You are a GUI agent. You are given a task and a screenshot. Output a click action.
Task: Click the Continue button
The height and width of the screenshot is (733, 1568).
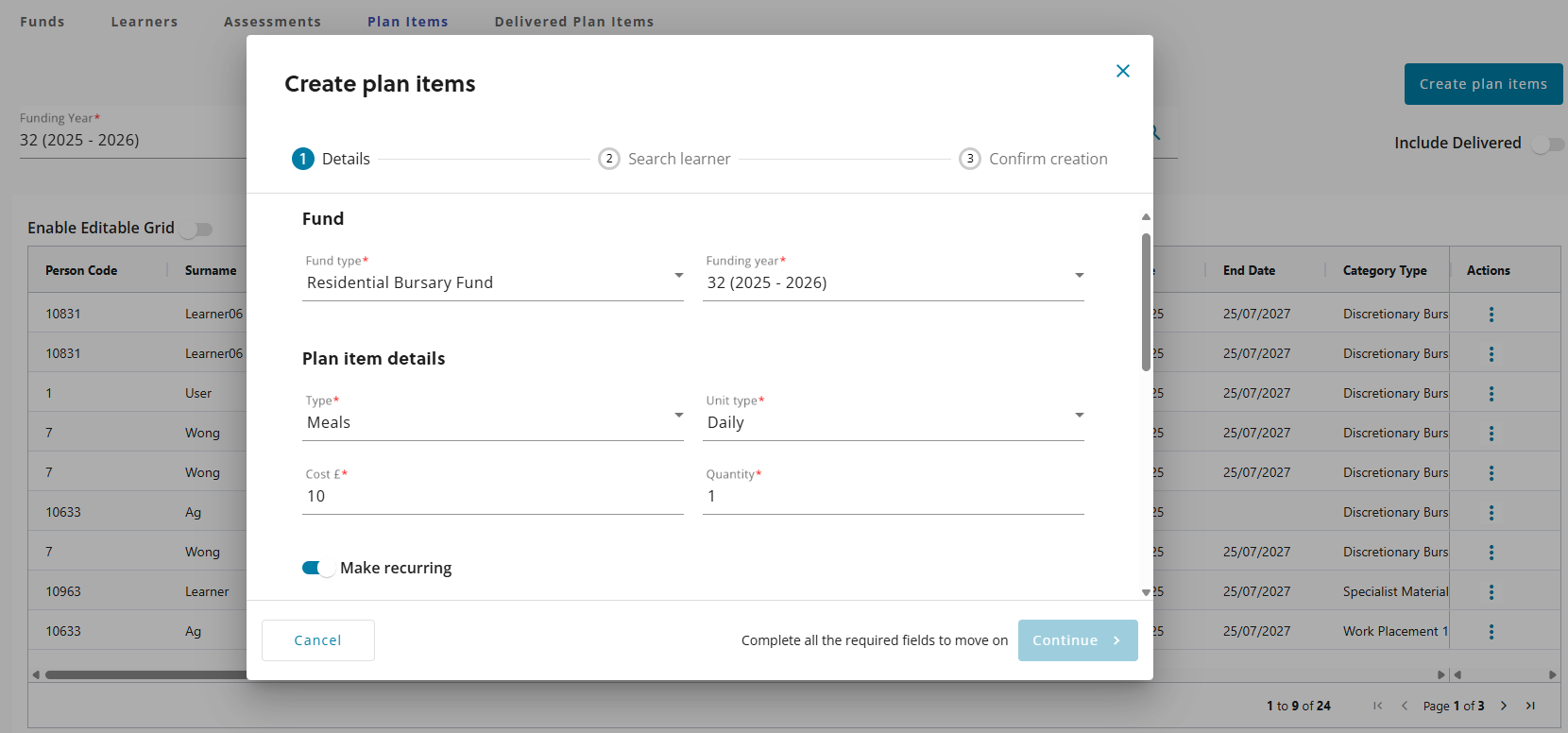click(1077, 640)
